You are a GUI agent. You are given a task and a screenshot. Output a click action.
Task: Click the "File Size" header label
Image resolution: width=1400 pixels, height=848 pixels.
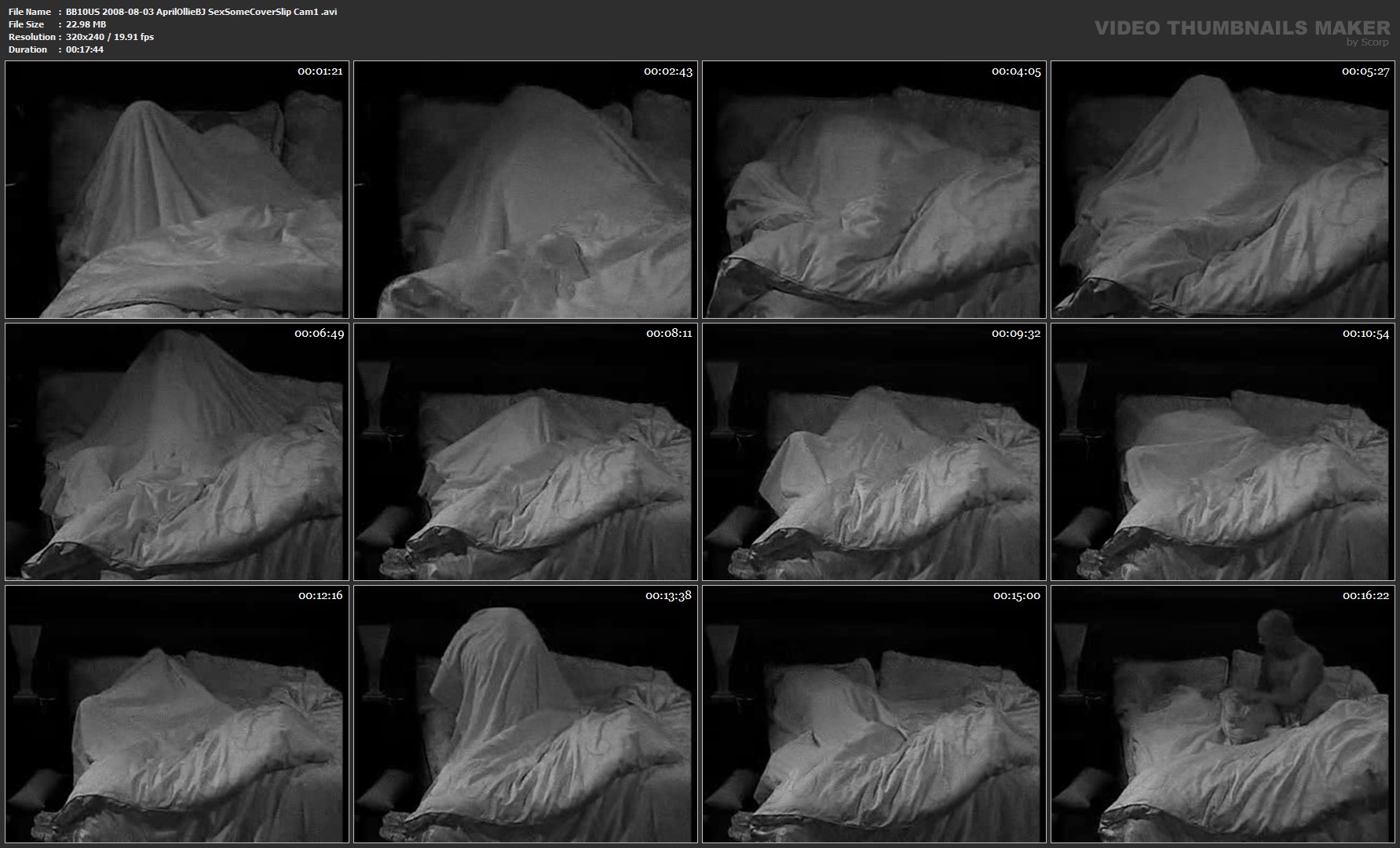point(26,24)
